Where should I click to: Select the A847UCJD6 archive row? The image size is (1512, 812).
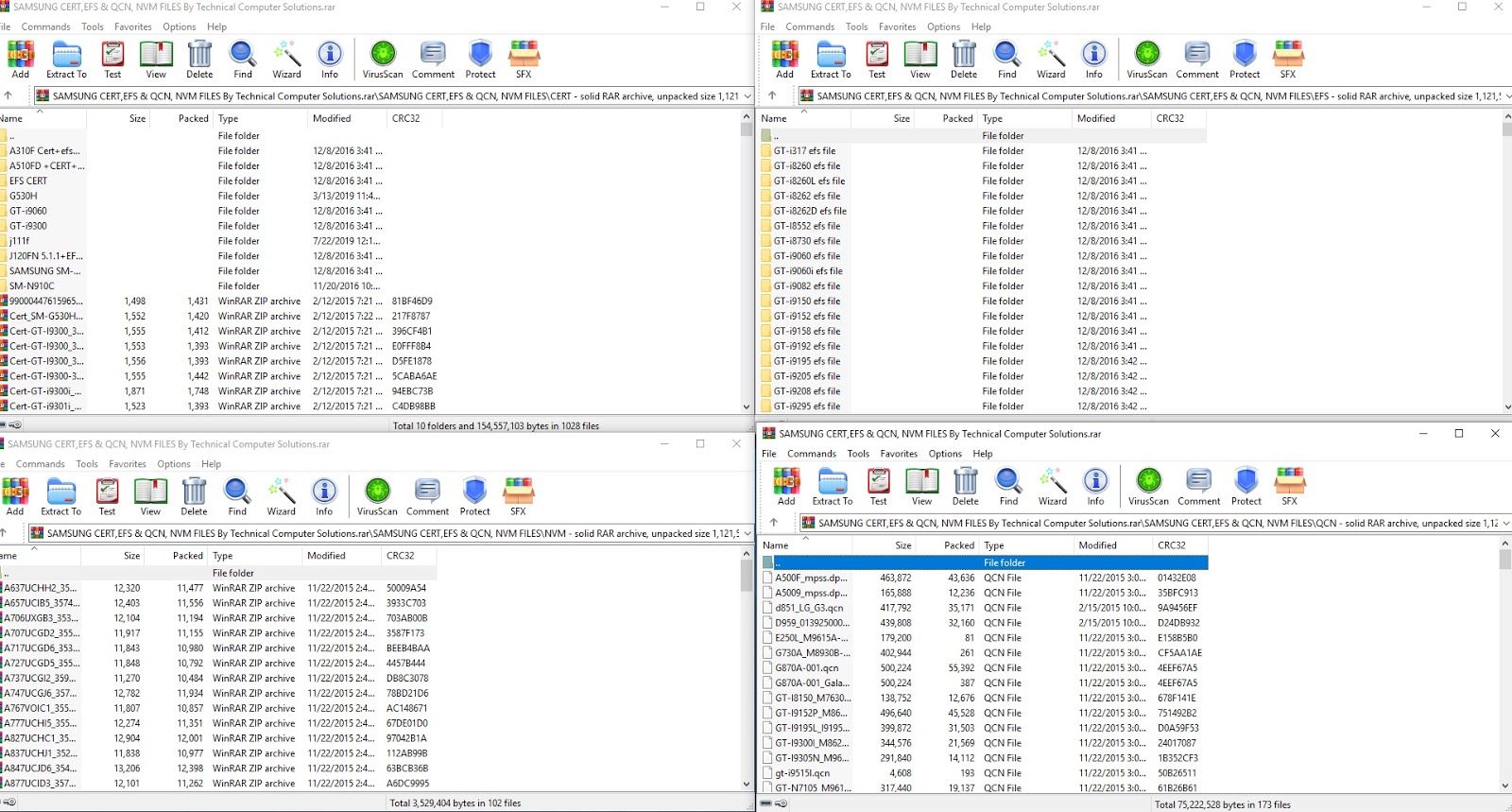(x=217, y=769)
